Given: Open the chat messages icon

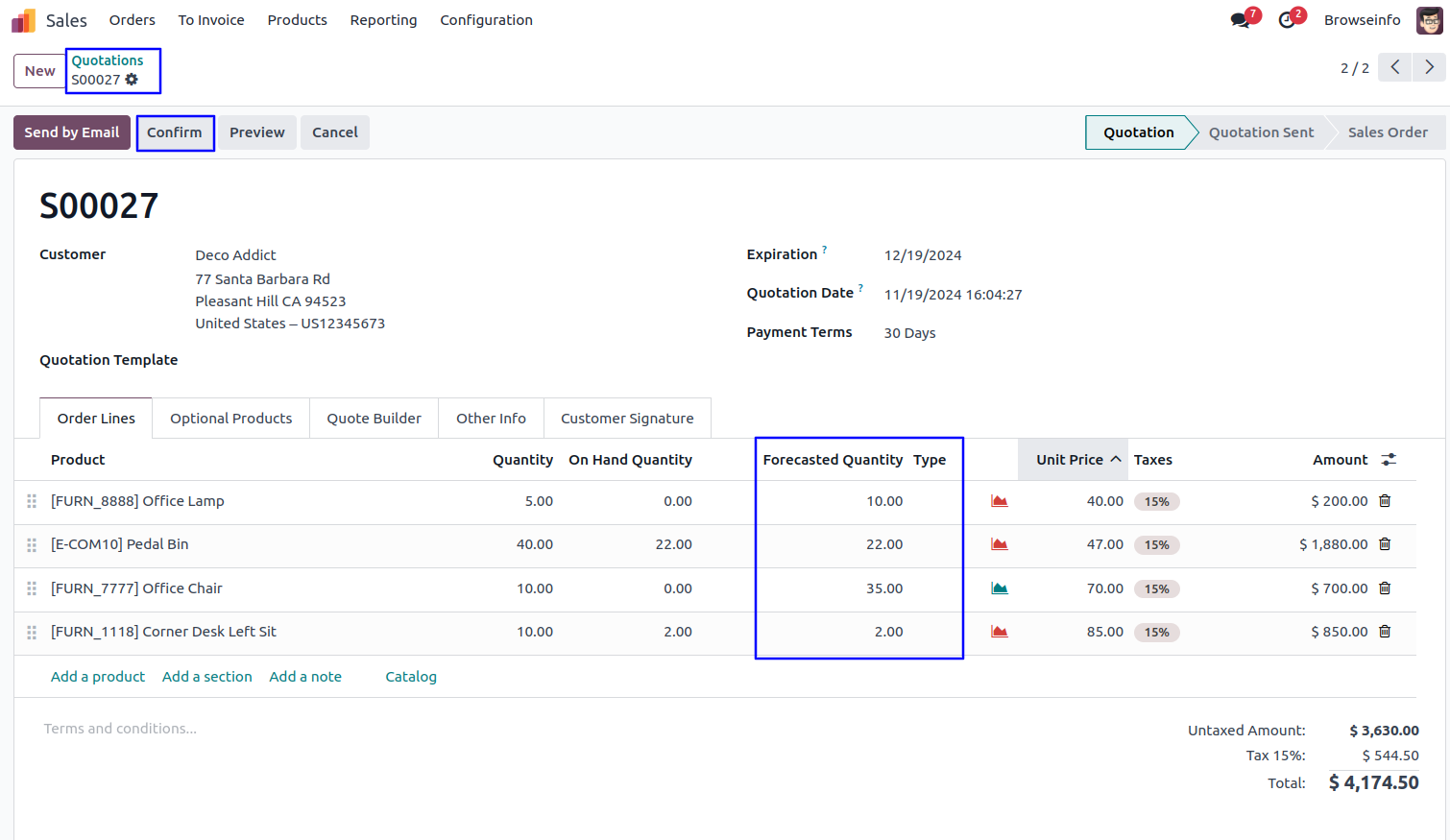Looking at the screenshot, I should point(1241,20).
